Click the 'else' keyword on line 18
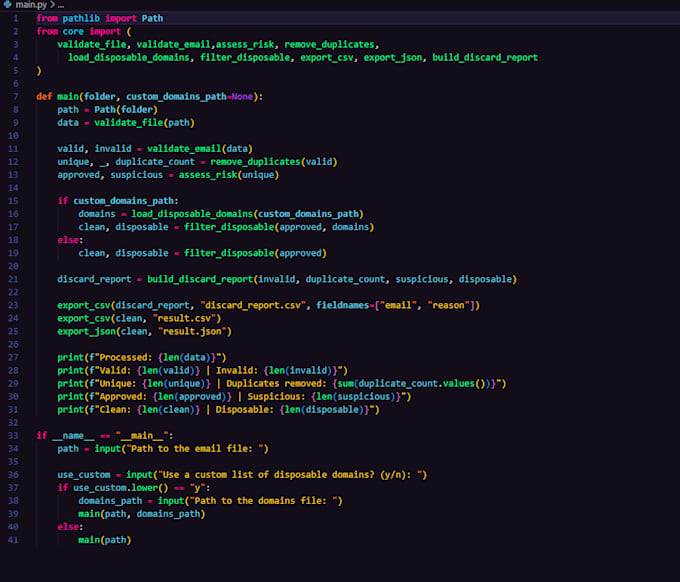This screenshot has width=680, height=582. pyautogui.click(x=68, y=240)
